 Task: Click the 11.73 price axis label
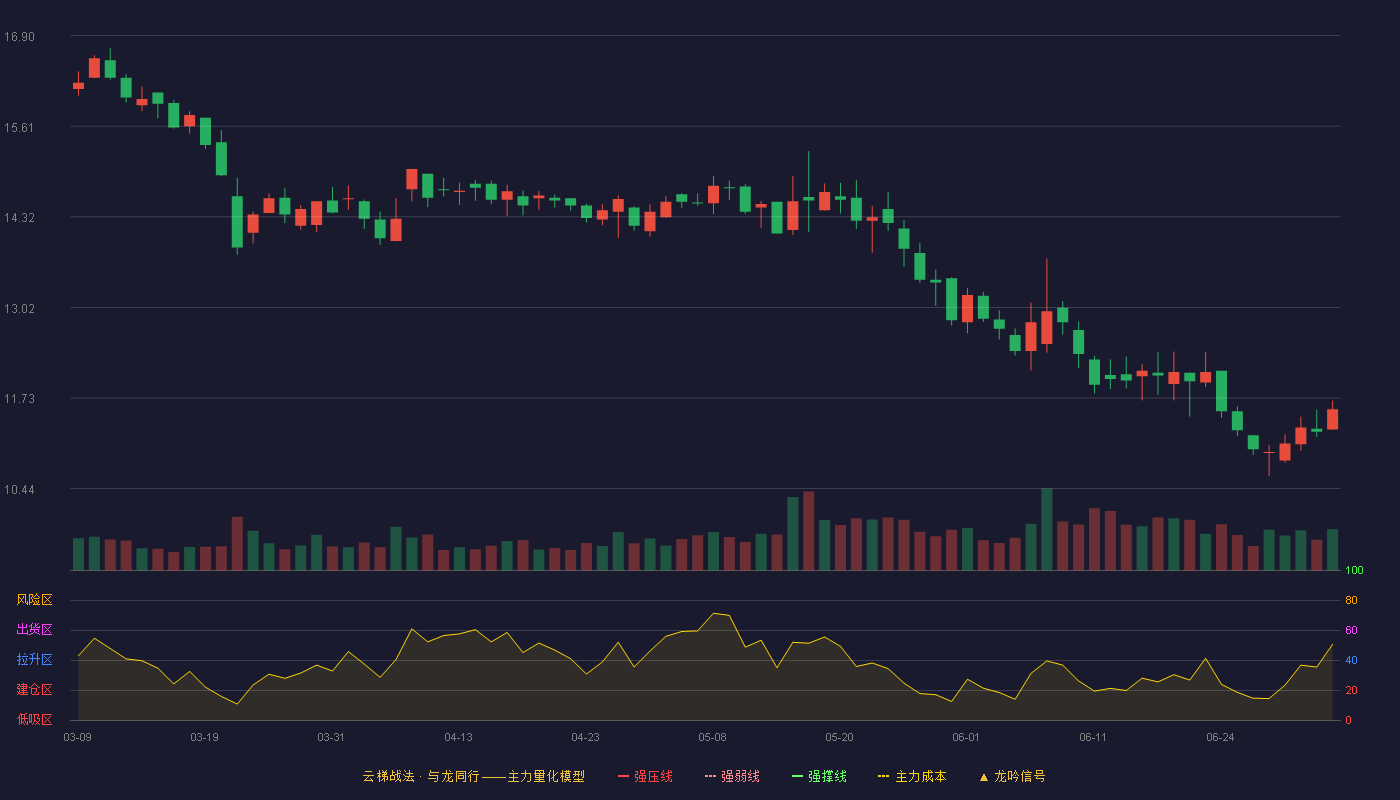coord(19,399)
